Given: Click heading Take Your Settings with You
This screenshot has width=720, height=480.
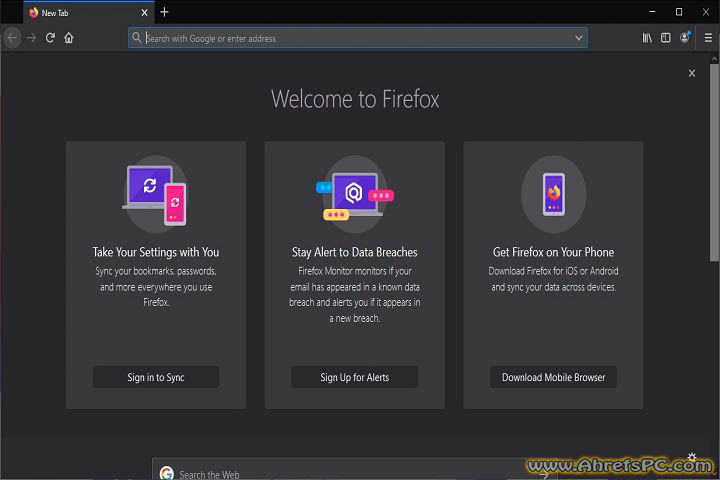Looking at the screenshot, I should [156, 252].
